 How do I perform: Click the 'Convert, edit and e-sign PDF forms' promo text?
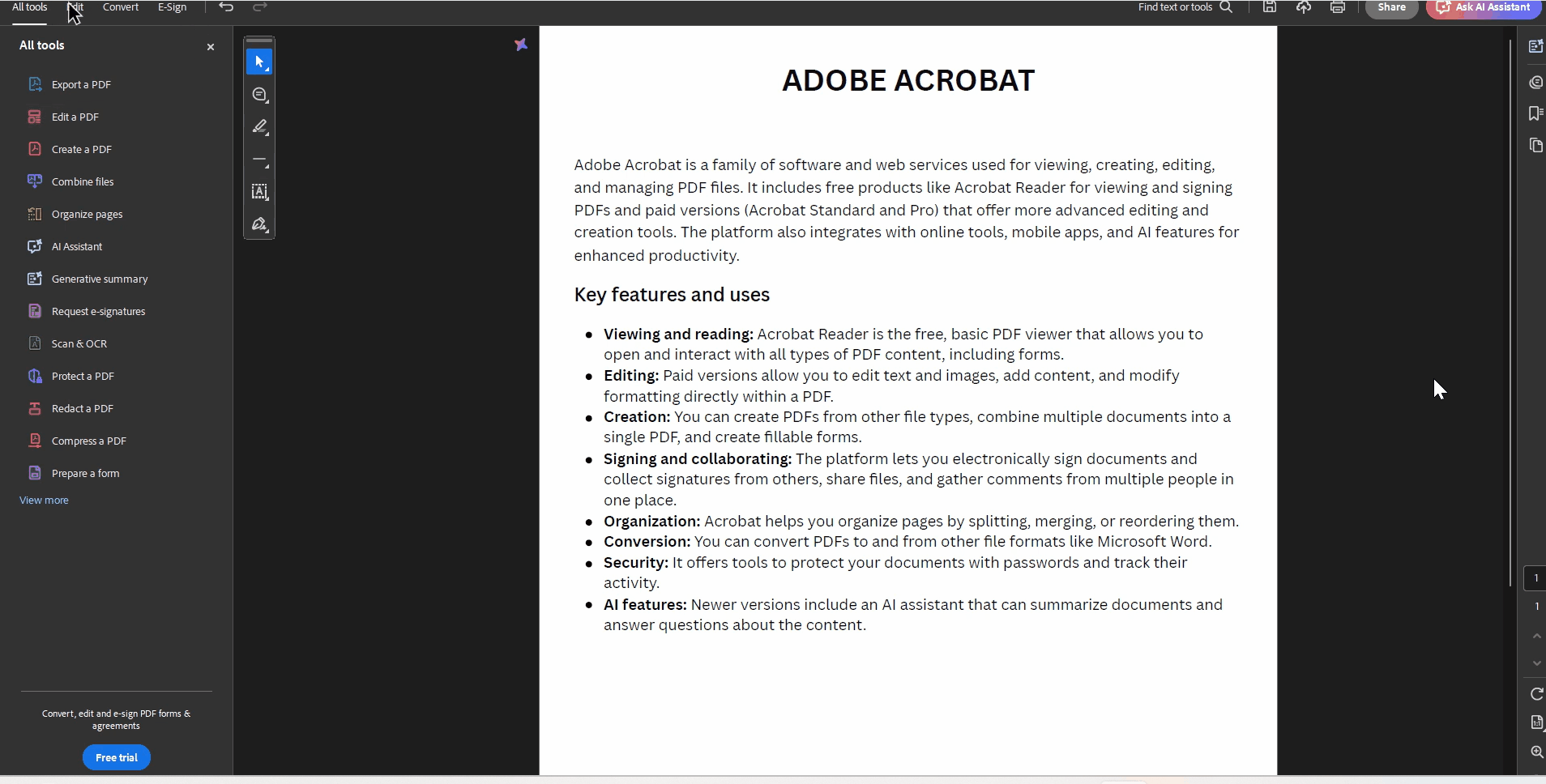[116, 720]
